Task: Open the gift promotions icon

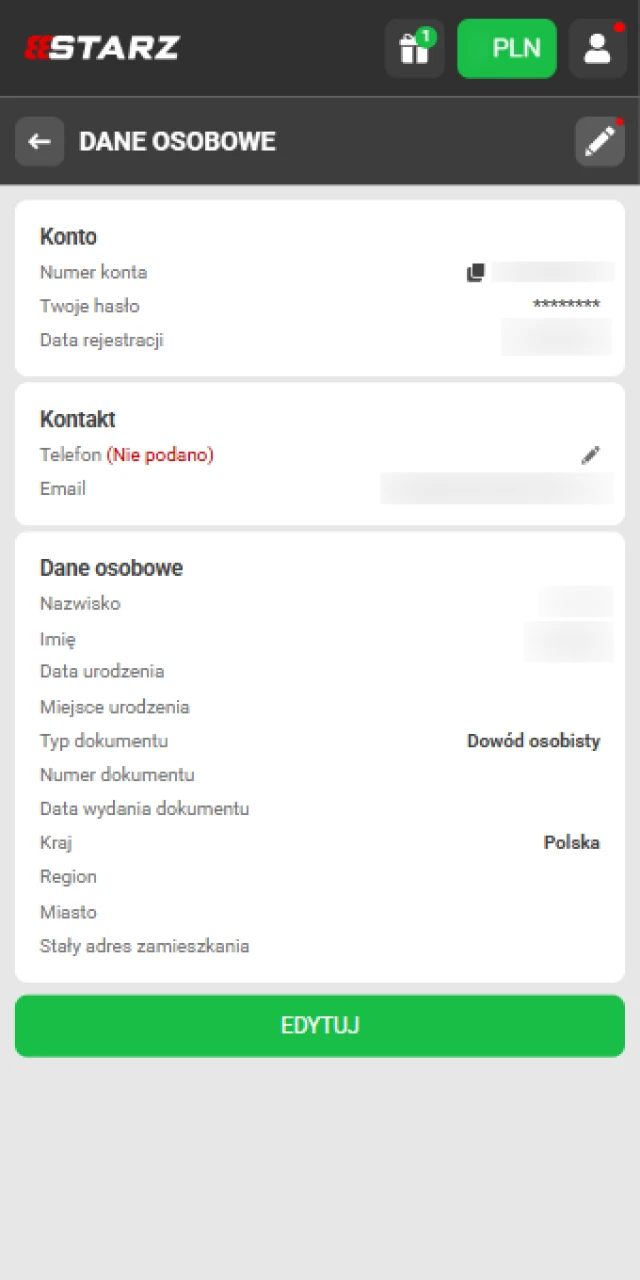Action: coord(414,48)
